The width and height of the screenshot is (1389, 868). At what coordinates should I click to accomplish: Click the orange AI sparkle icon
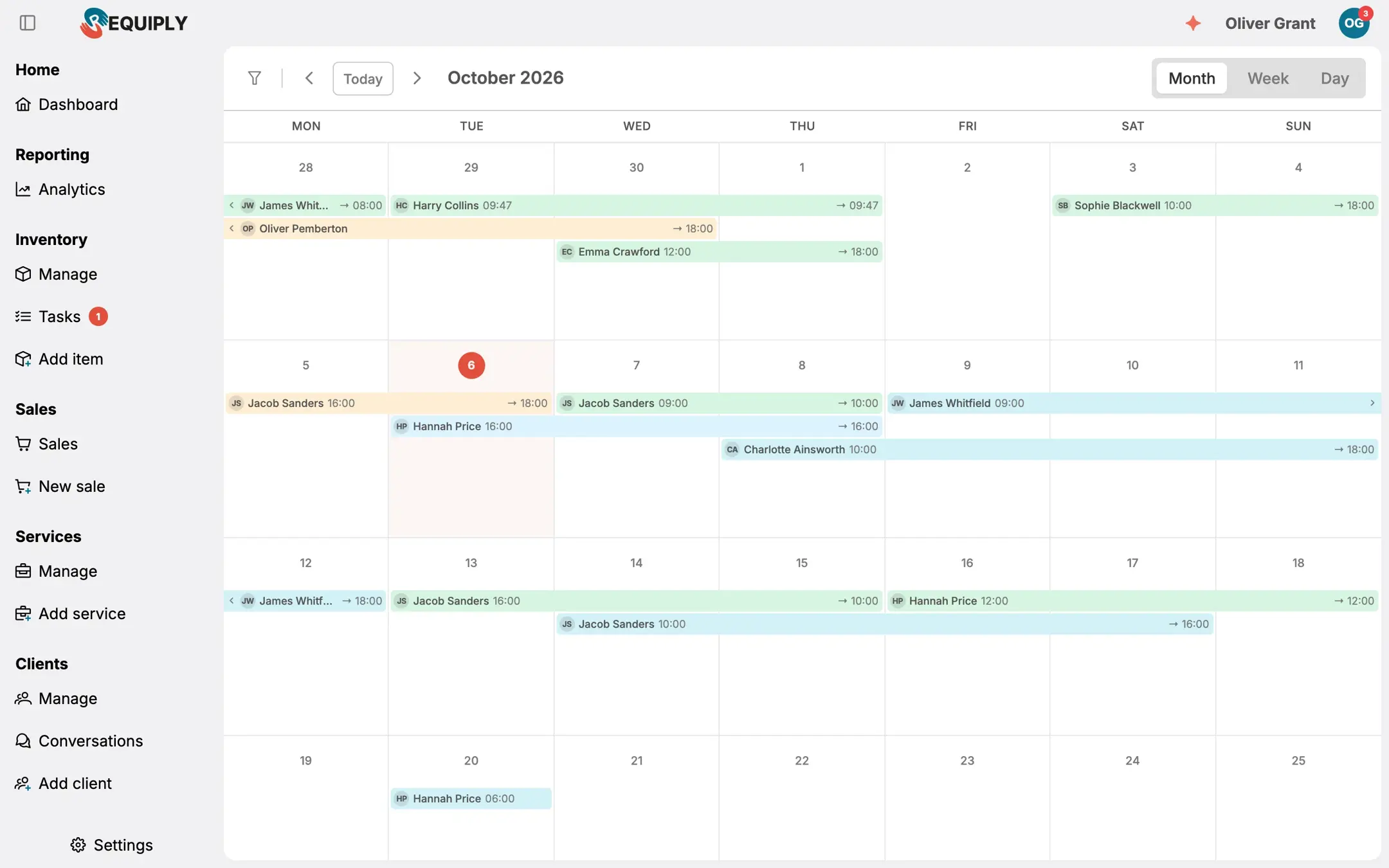[x=1193, y=23]
